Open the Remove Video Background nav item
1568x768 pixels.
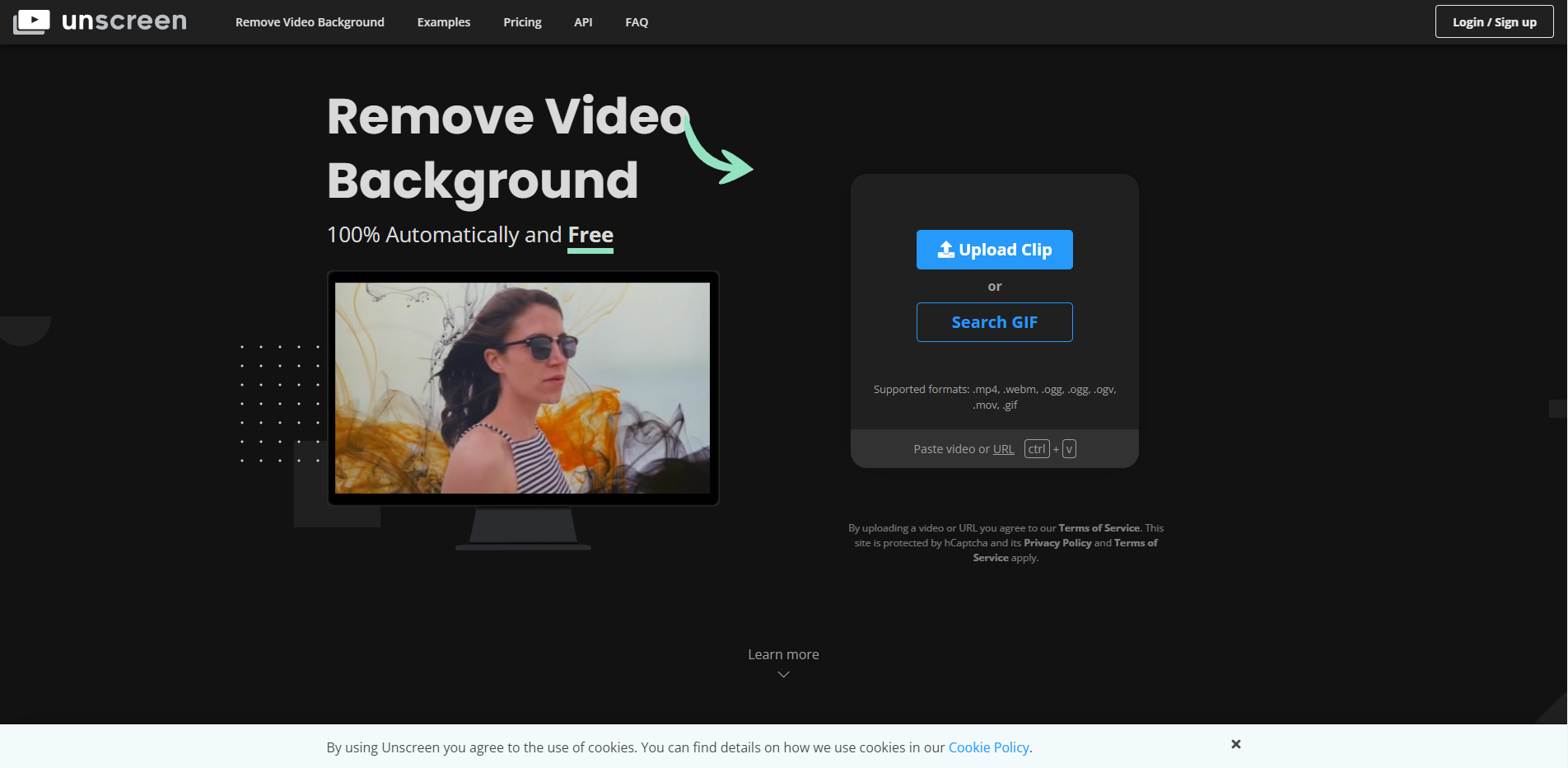coord(310,21)
